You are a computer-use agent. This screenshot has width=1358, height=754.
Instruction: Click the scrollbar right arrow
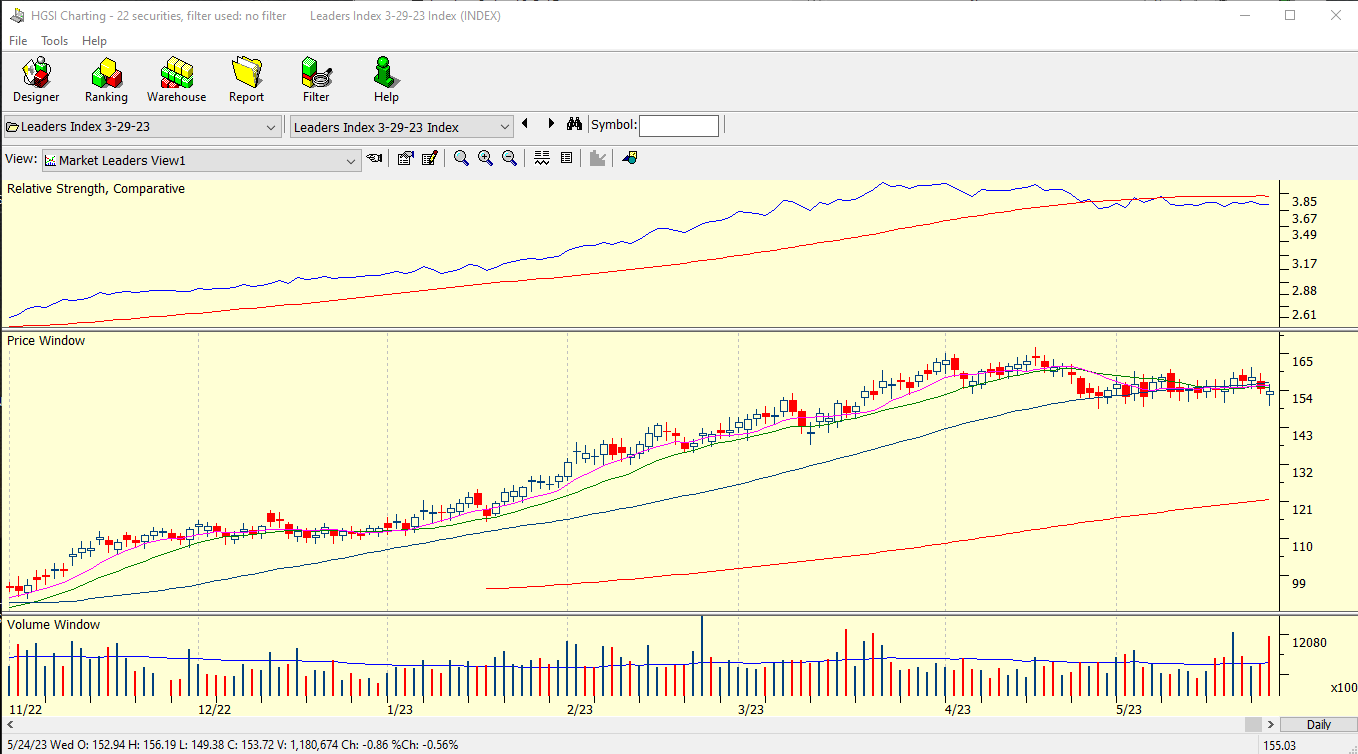click(1271, 724)
